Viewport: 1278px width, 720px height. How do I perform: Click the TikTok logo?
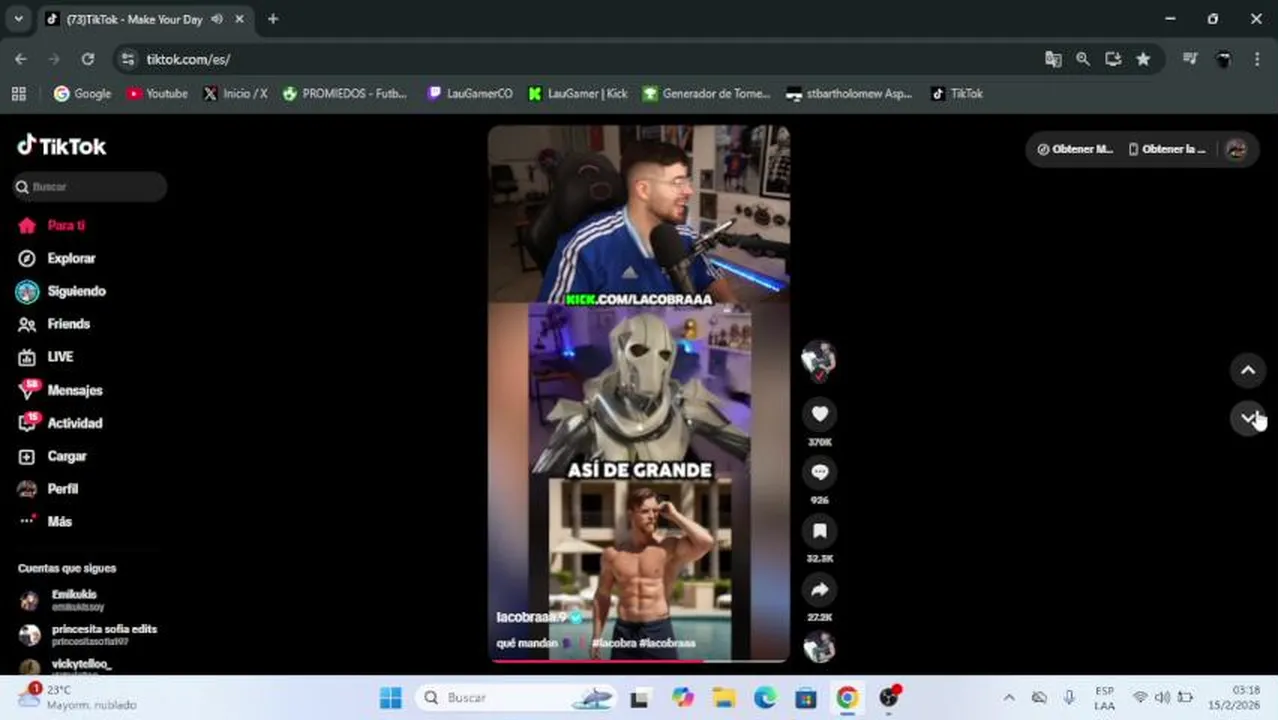click(61, 146)
